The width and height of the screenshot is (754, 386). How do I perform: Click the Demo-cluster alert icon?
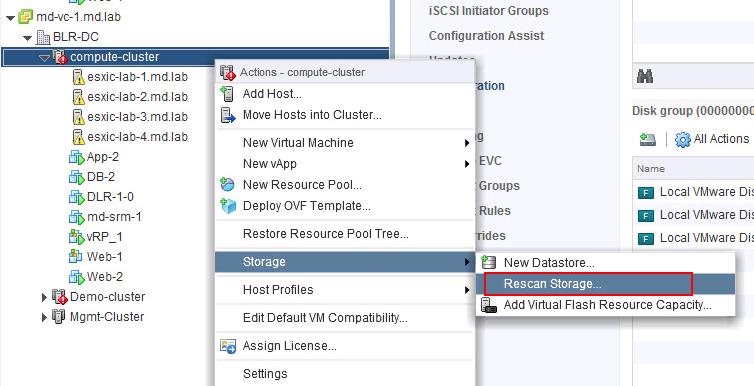[x=60, y=297]
